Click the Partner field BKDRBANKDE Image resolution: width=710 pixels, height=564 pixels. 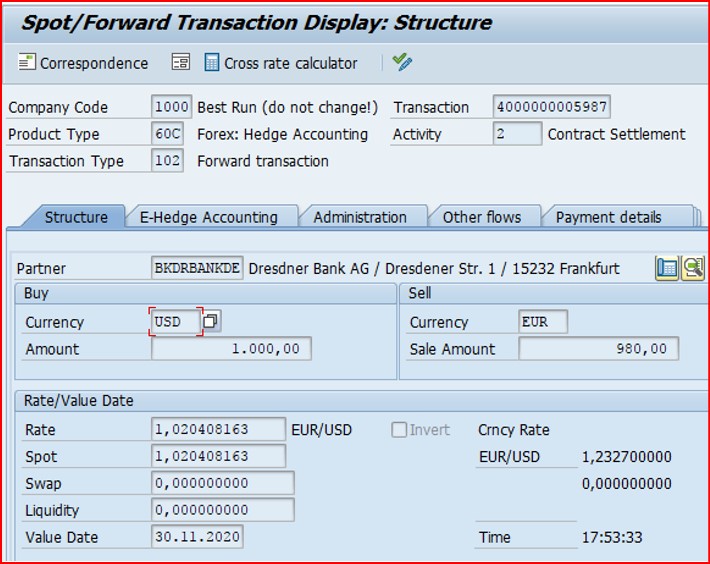[197, 268]
